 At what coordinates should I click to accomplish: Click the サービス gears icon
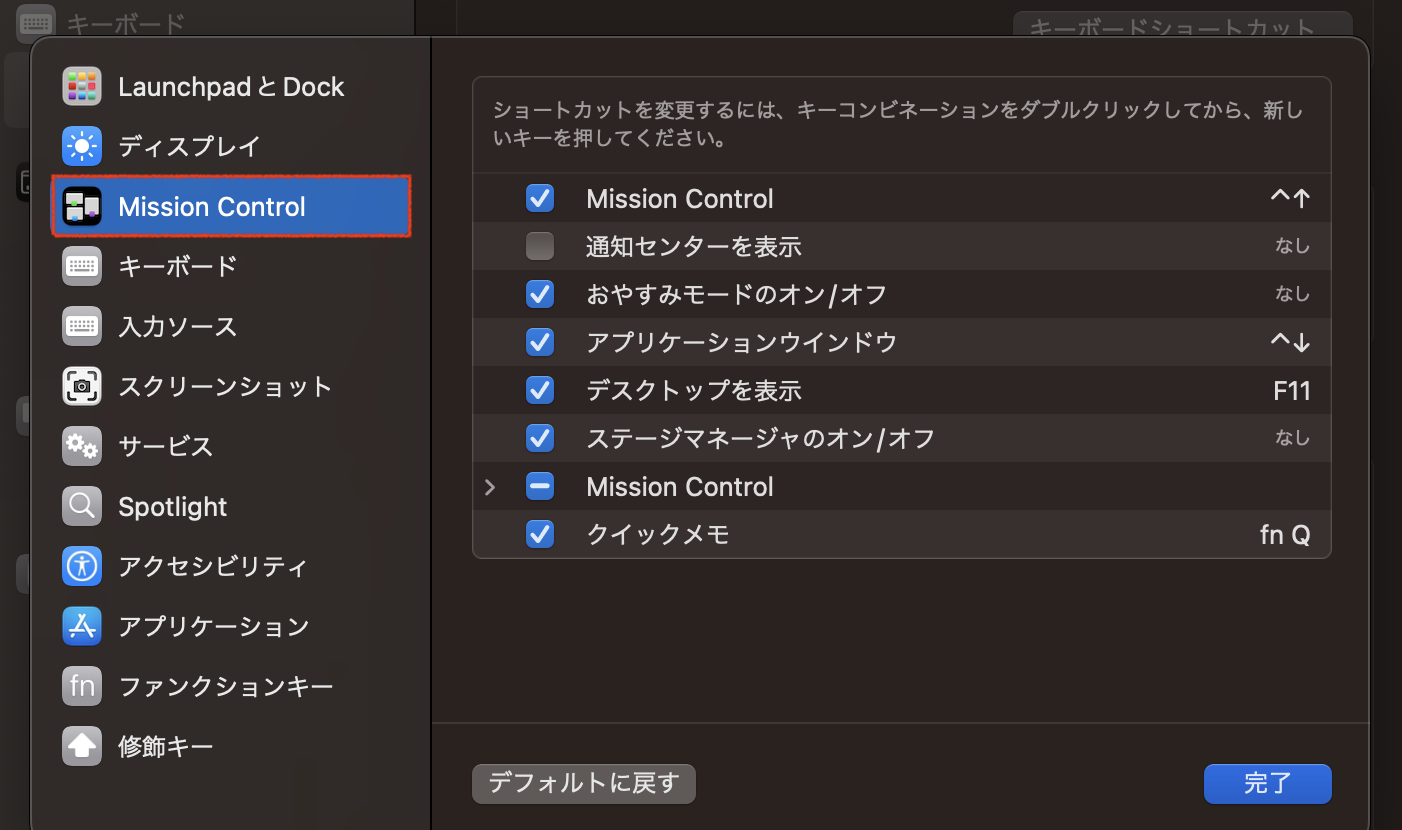click(x=82, y=447)
